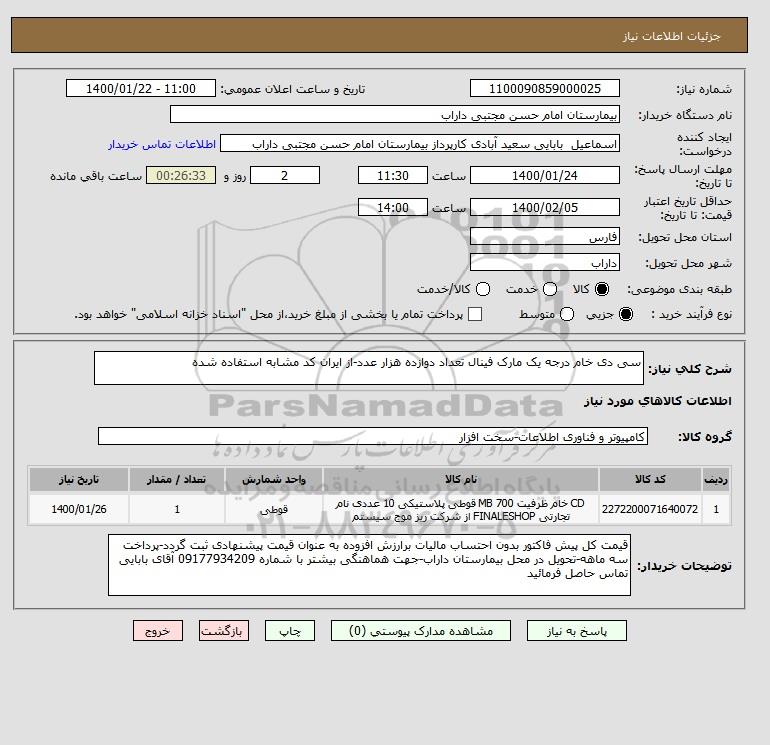Viewport: 770px width, 745px height.
Task: Click the need date cell 1400/01/26
Action: pyautogui.click(x=79, y=509)
